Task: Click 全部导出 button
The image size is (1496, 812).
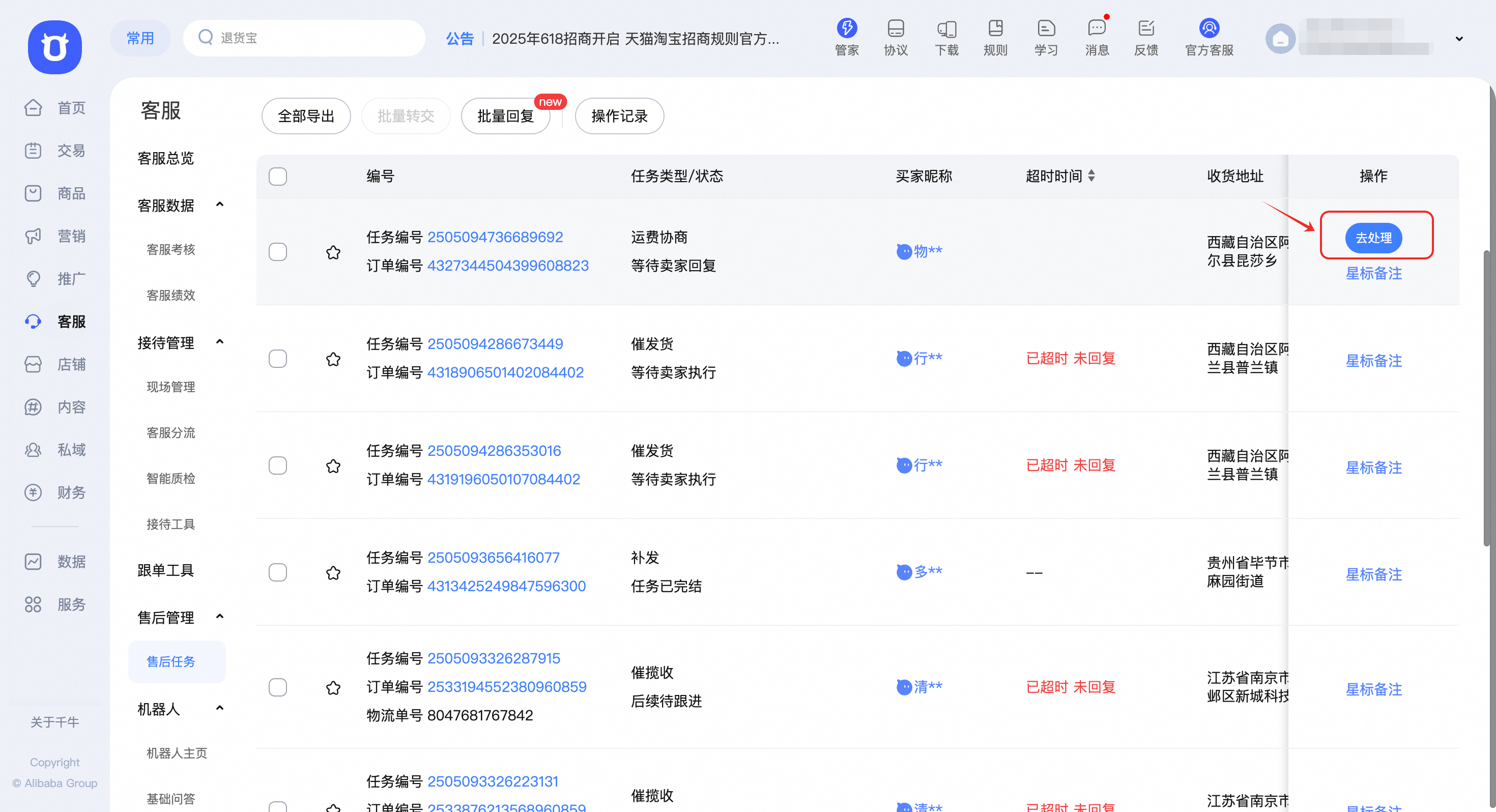Action: pyautogui.click(x=306, y=115)
